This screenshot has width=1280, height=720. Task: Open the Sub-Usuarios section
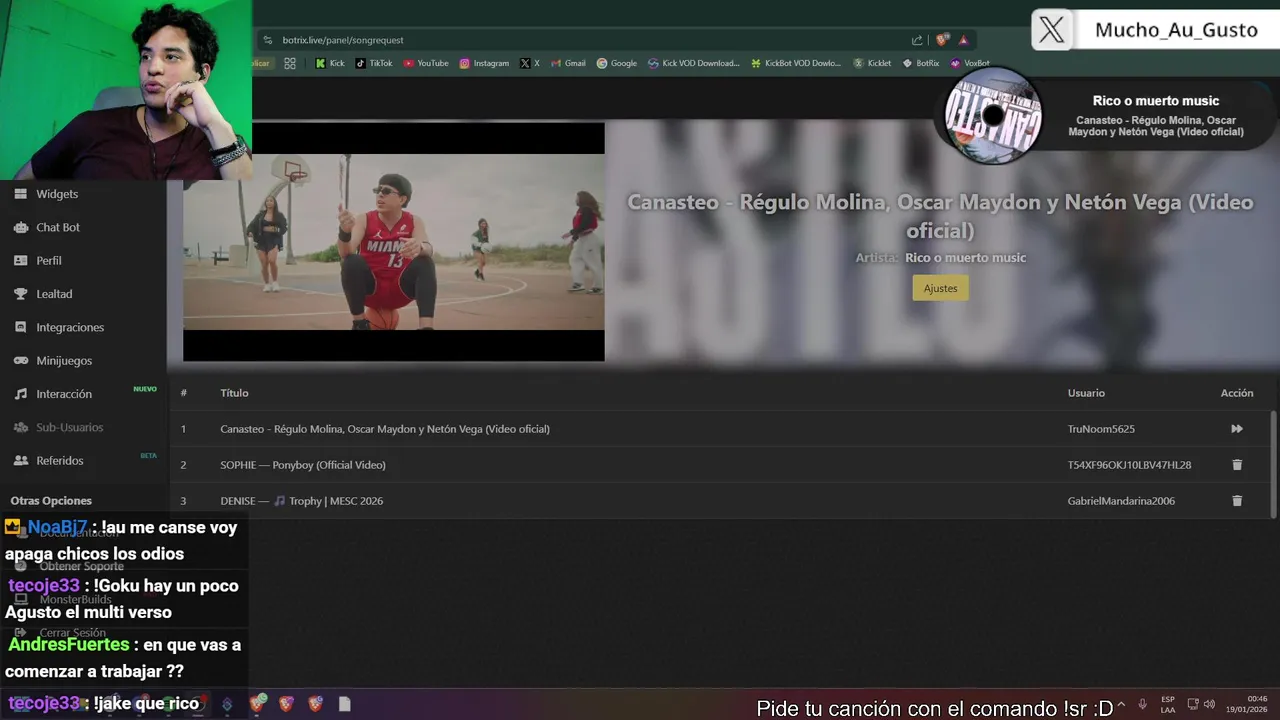(x=69, y=427)
